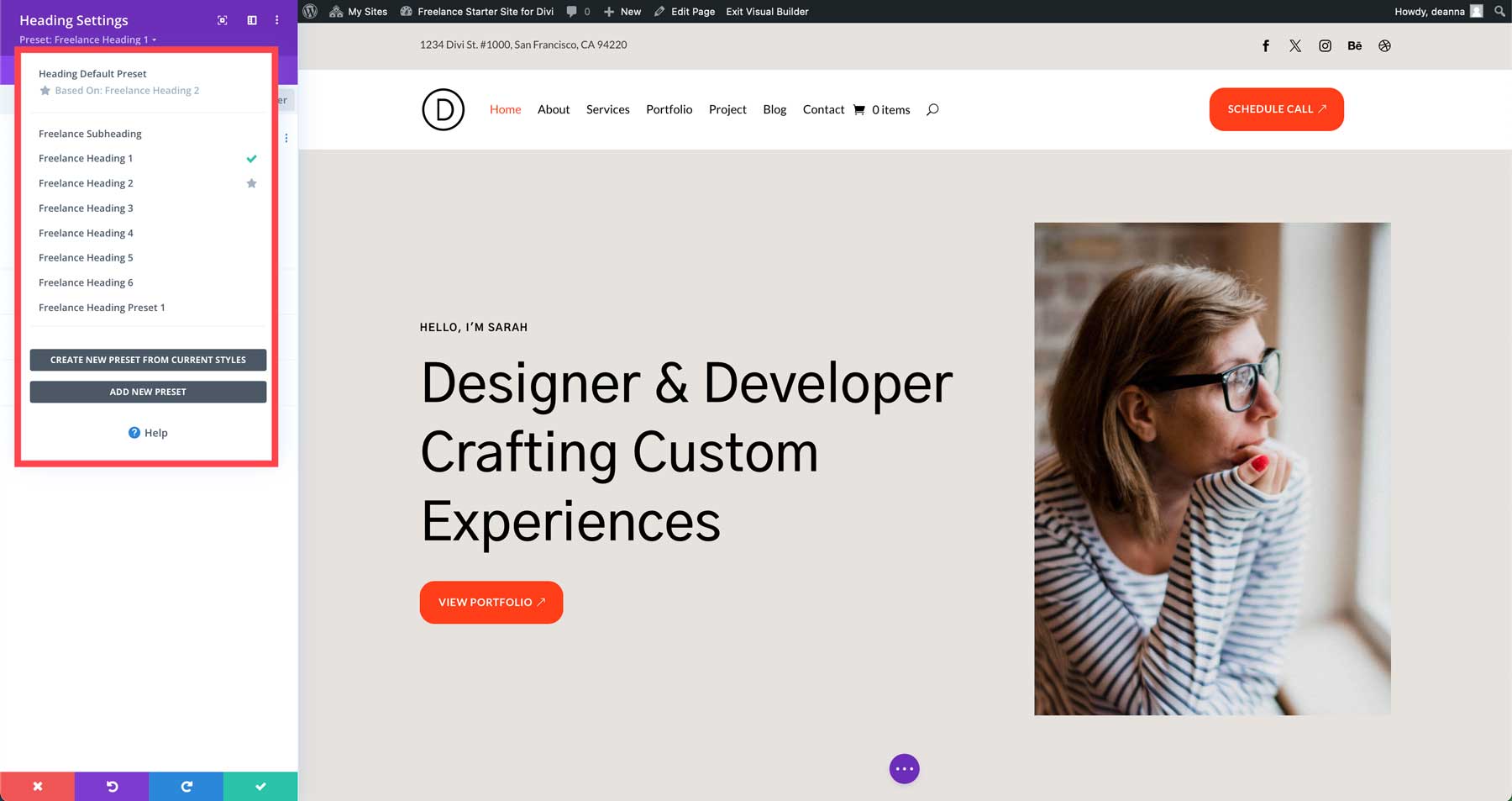Click the Create New Preset From Current Styles button
Screen dimensions: 1512x801
[148, 360]
